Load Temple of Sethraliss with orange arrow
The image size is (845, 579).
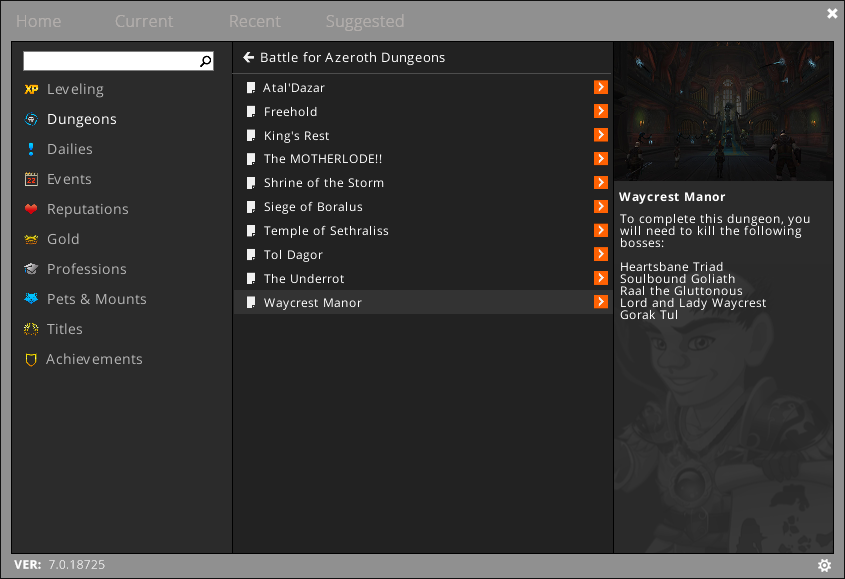point(601,230)
